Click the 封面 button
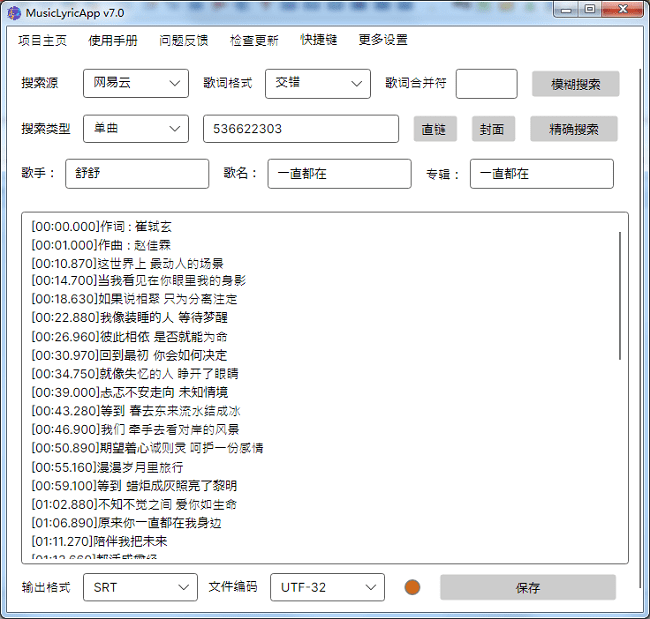This screenshot has width=650, height=619. tap(492, 129)
